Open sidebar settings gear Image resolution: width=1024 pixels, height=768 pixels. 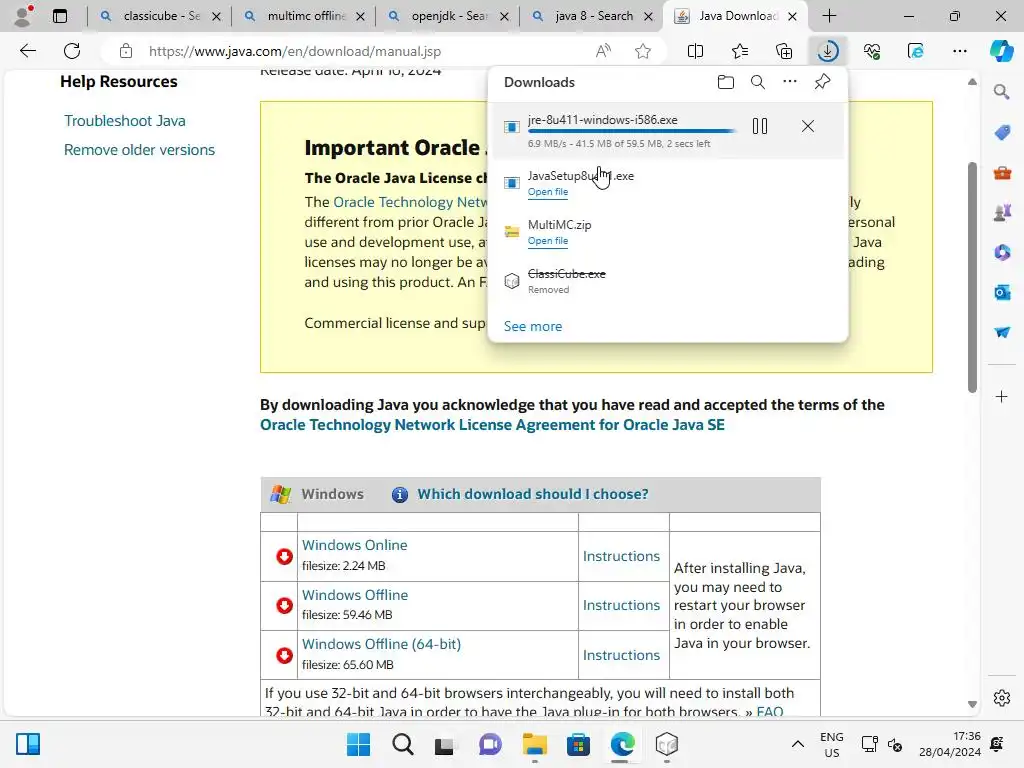[1002, 698]
